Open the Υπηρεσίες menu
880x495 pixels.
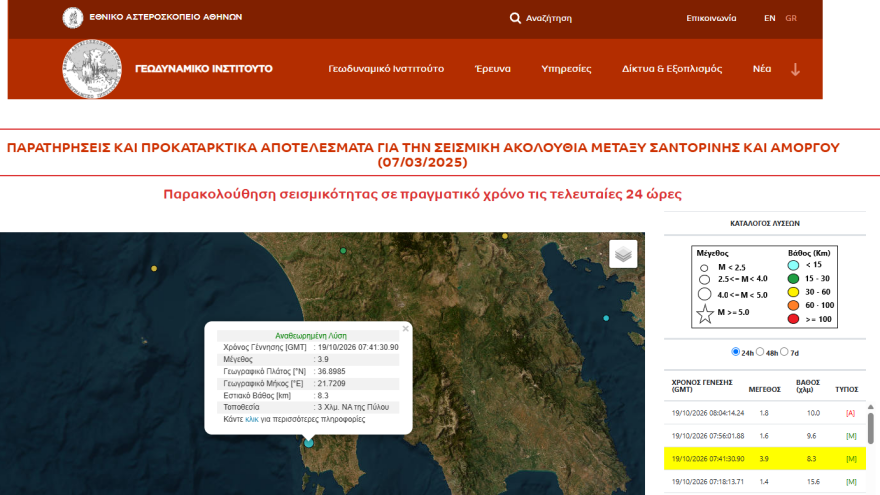tap(566, 68)
